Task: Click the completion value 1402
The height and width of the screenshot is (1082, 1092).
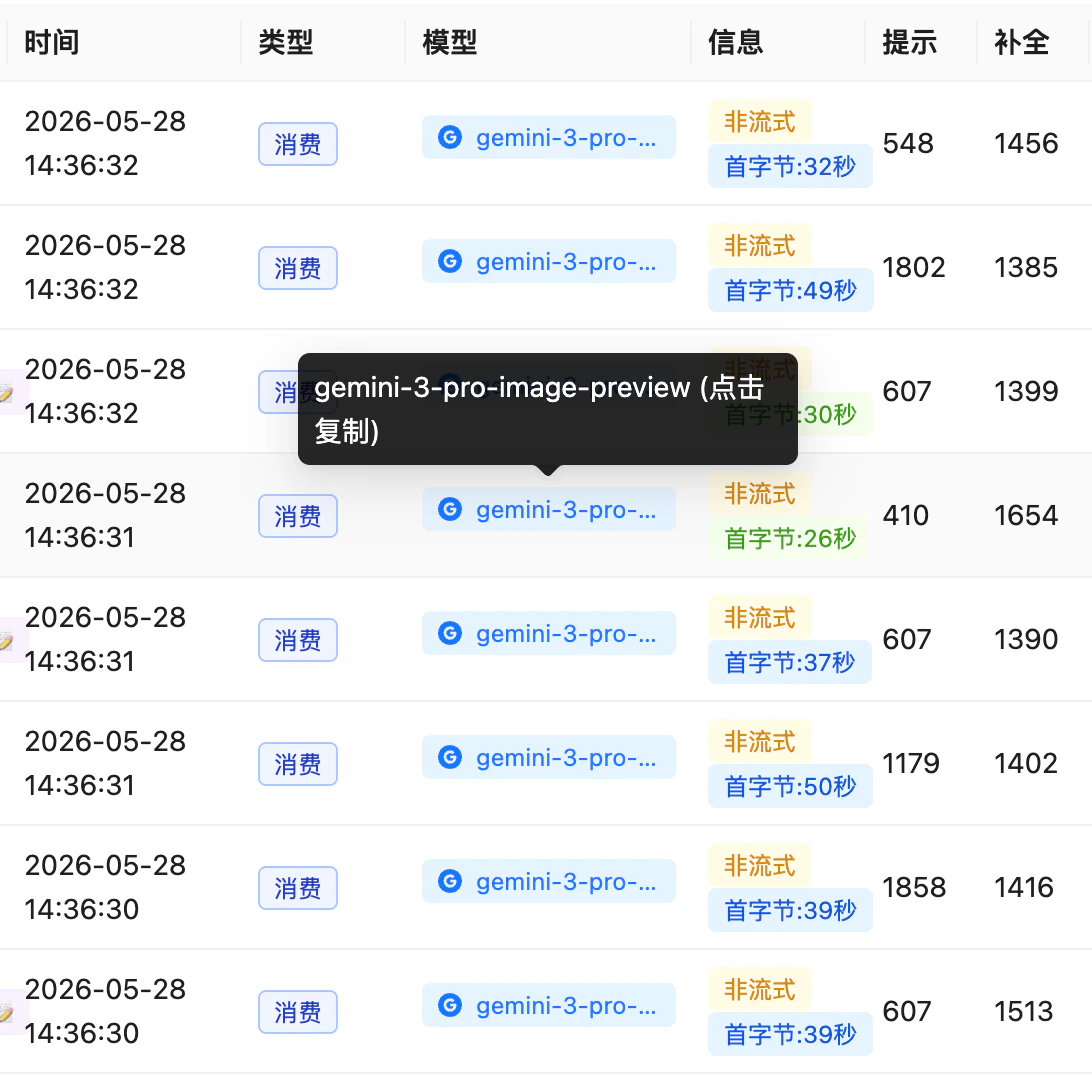Action: [1027, 763]
